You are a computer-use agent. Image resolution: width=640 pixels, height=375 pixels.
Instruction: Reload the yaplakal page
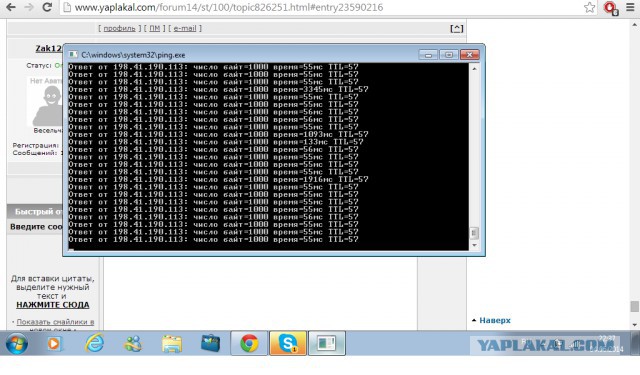(47, 7)
